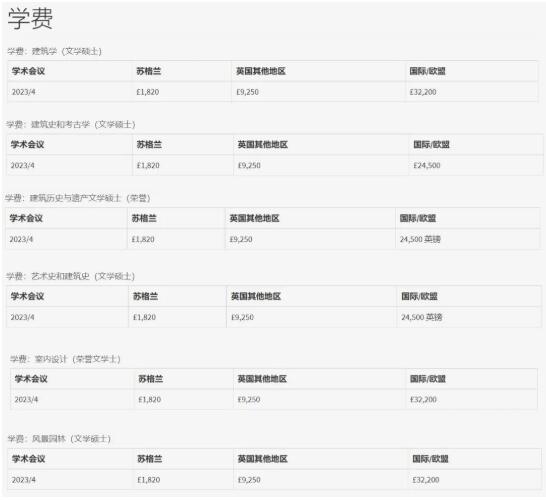Click 英国其他地区 header in 室内设计 table
This screenshot has width=546, height=500.
pyautogui.click(x=262, y=379)
